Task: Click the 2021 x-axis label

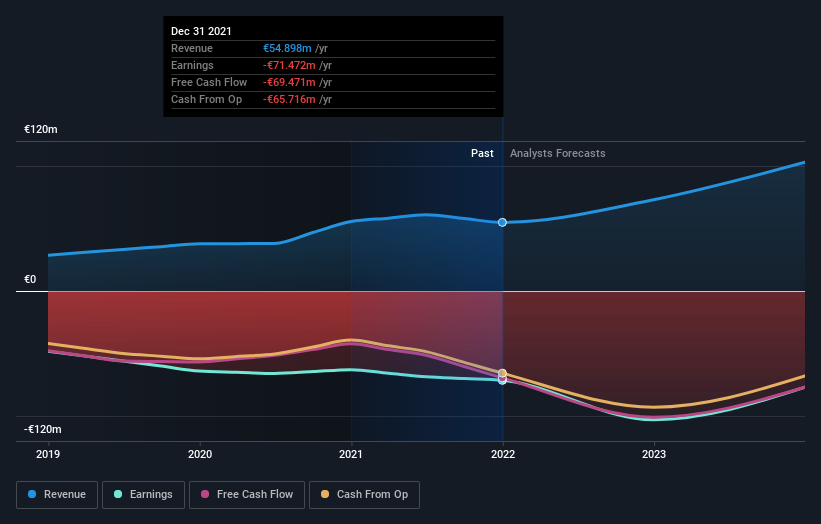Action: [351, 454]
